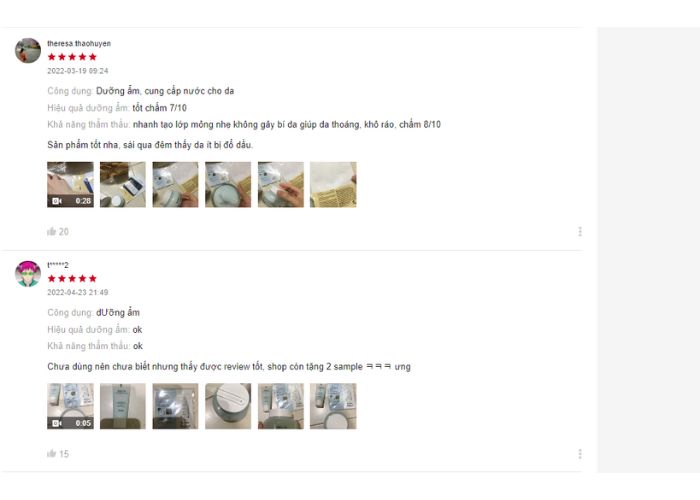The width and height of the screenshot is (700, 500).
Task: Open more options for theresa thaohuyen's review
Action: pos(579,231)
